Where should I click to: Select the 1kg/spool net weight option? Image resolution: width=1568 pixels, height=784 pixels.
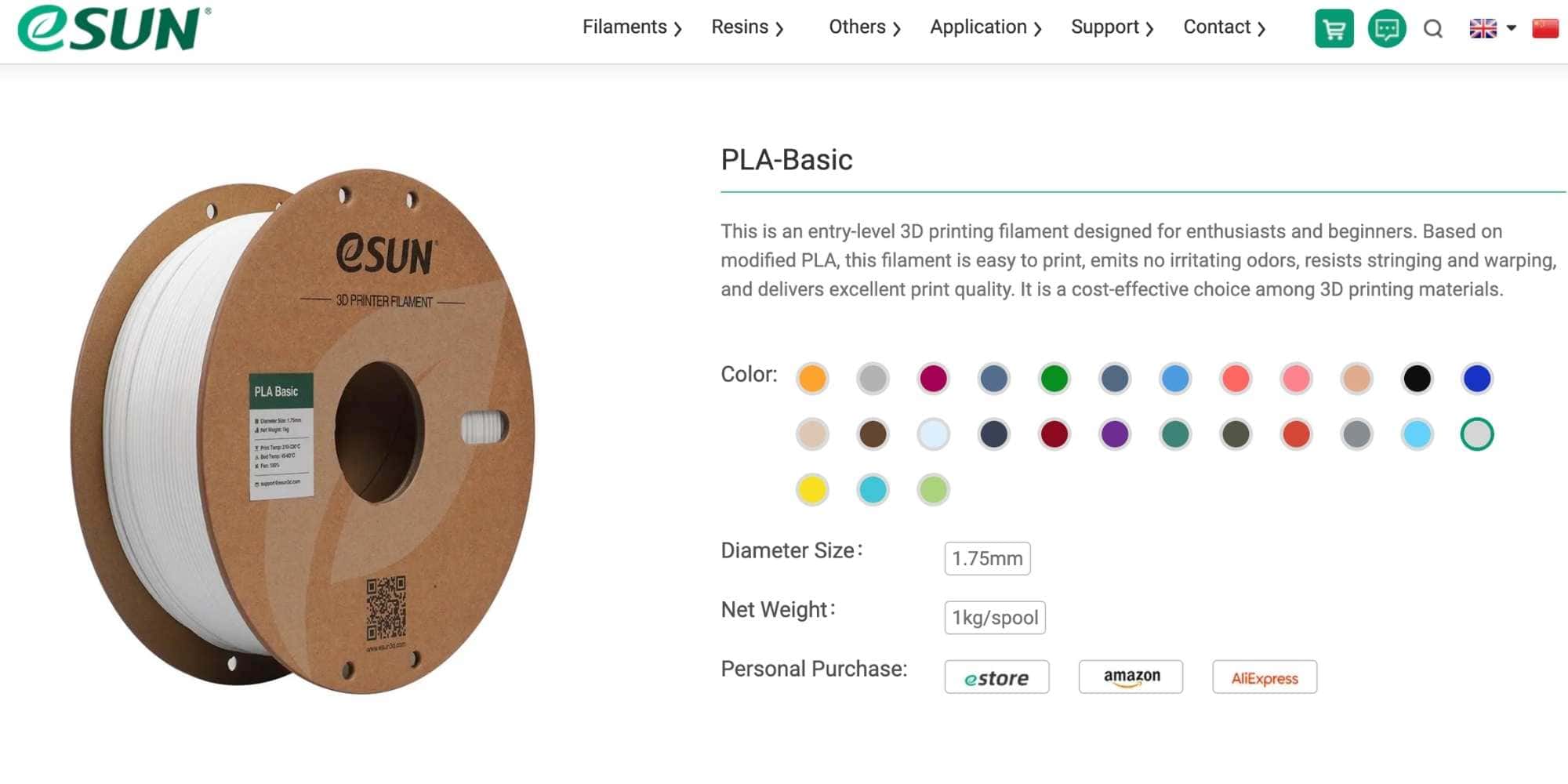pos(995,618)
